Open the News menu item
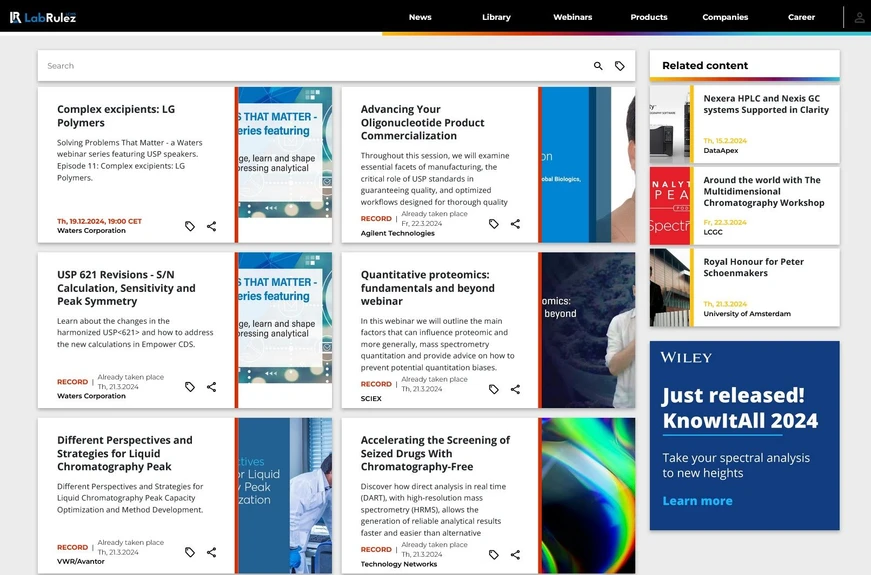 pyautogui.click(x=420, y=17)
